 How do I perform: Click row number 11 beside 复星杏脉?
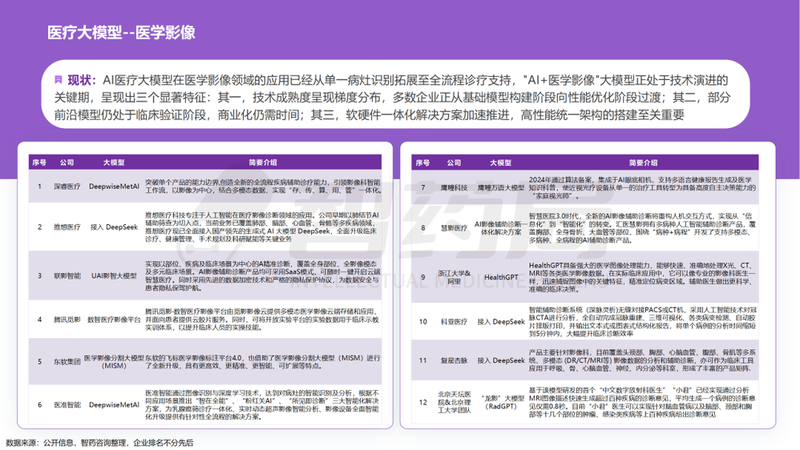click(422, 361)
